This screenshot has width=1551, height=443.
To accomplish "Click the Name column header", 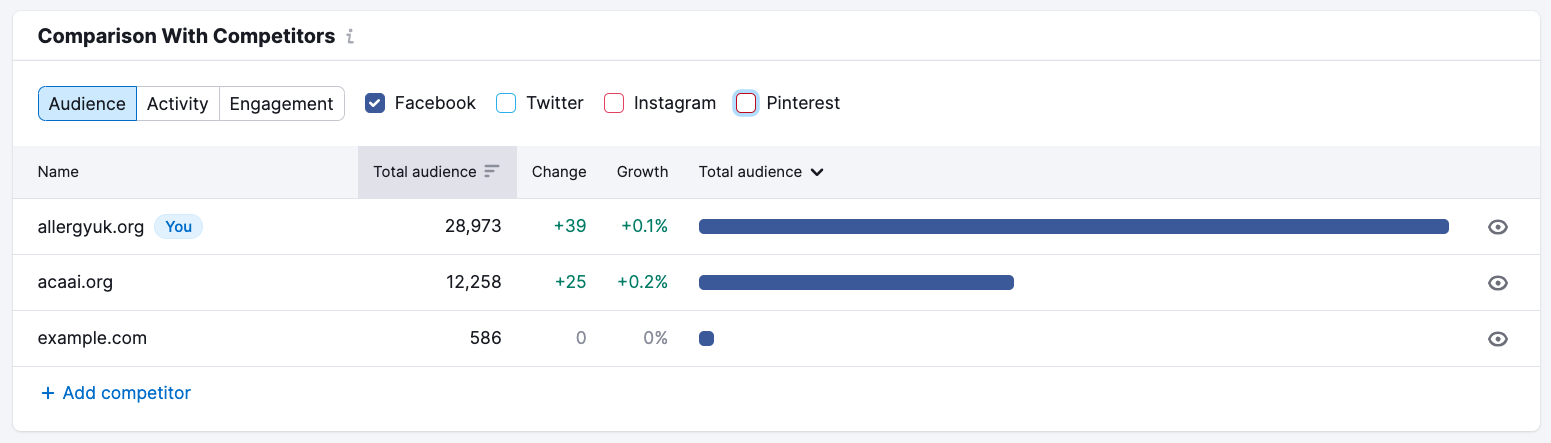I will [58, 172].
